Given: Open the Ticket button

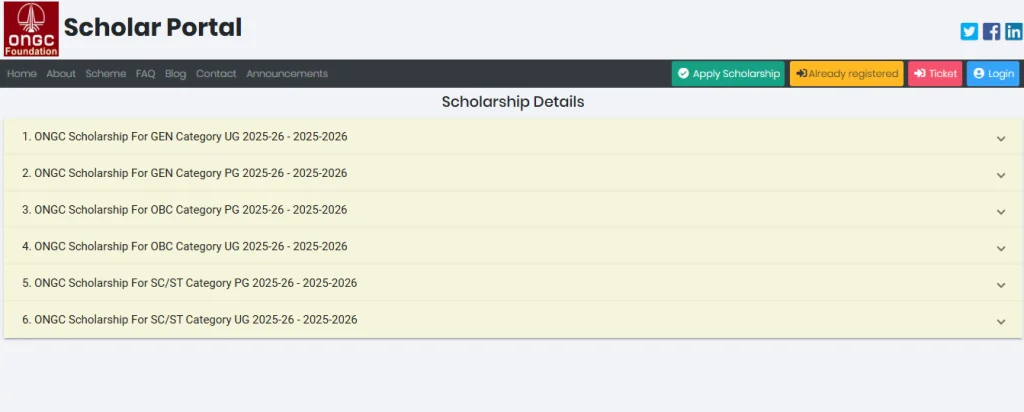Looking at the screenshot, I should click(935, 74).
